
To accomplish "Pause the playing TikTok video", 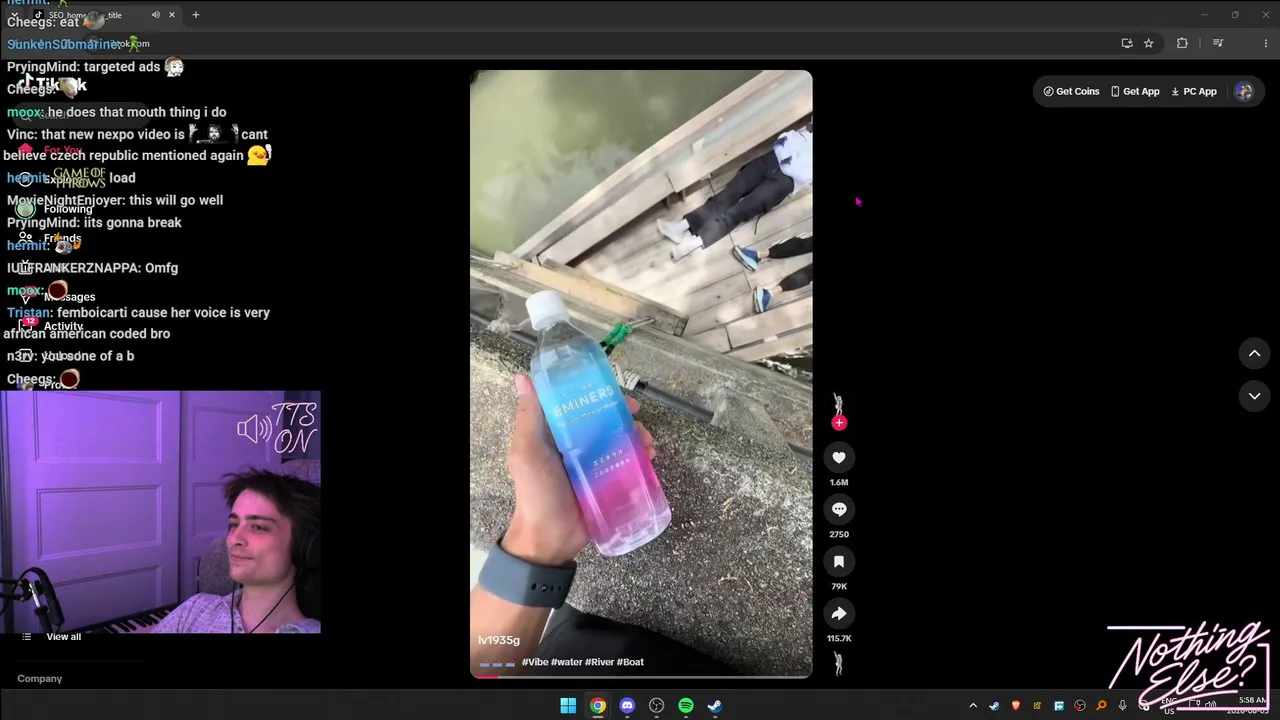I will pyautogui.click(x=641, y=374).
